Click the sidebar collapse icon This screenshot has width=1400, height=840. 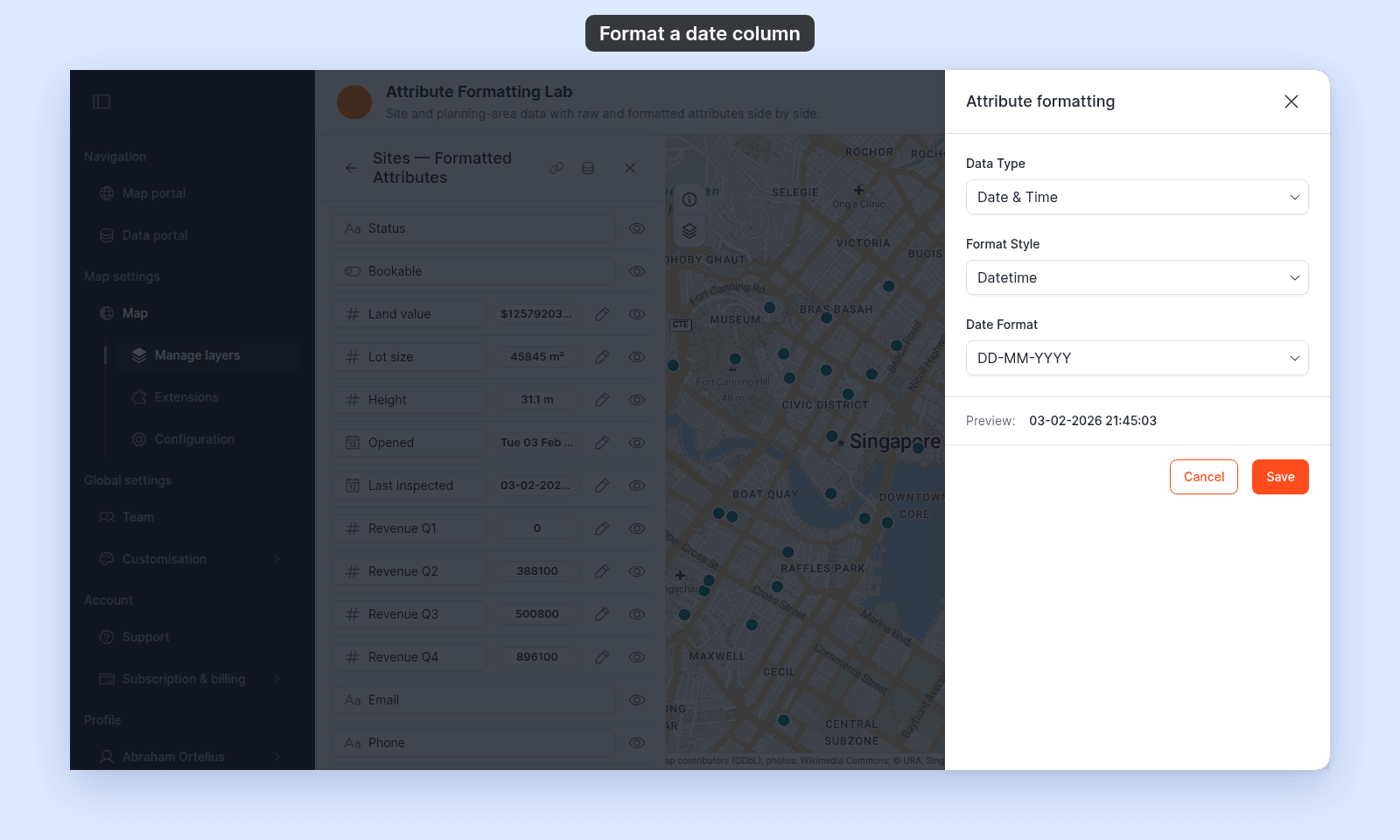click(101, 101)
